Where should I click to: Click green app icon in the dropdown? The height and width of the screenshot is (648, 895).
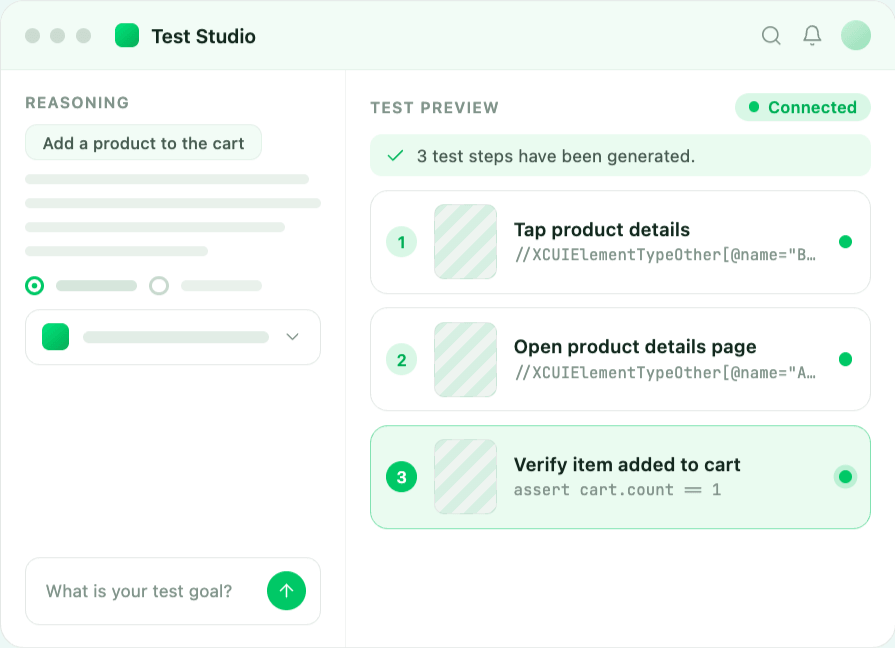pos(55,337)
